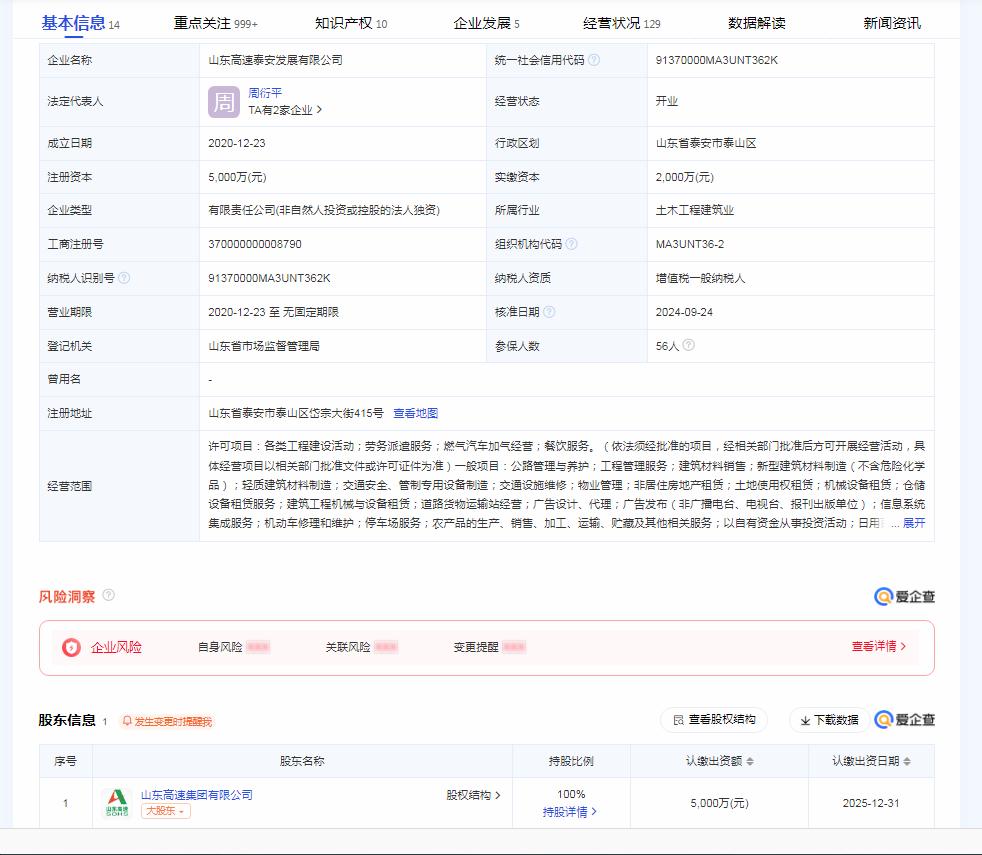
Task: Open the 经营状况 tab
Action: pos(620,23)
